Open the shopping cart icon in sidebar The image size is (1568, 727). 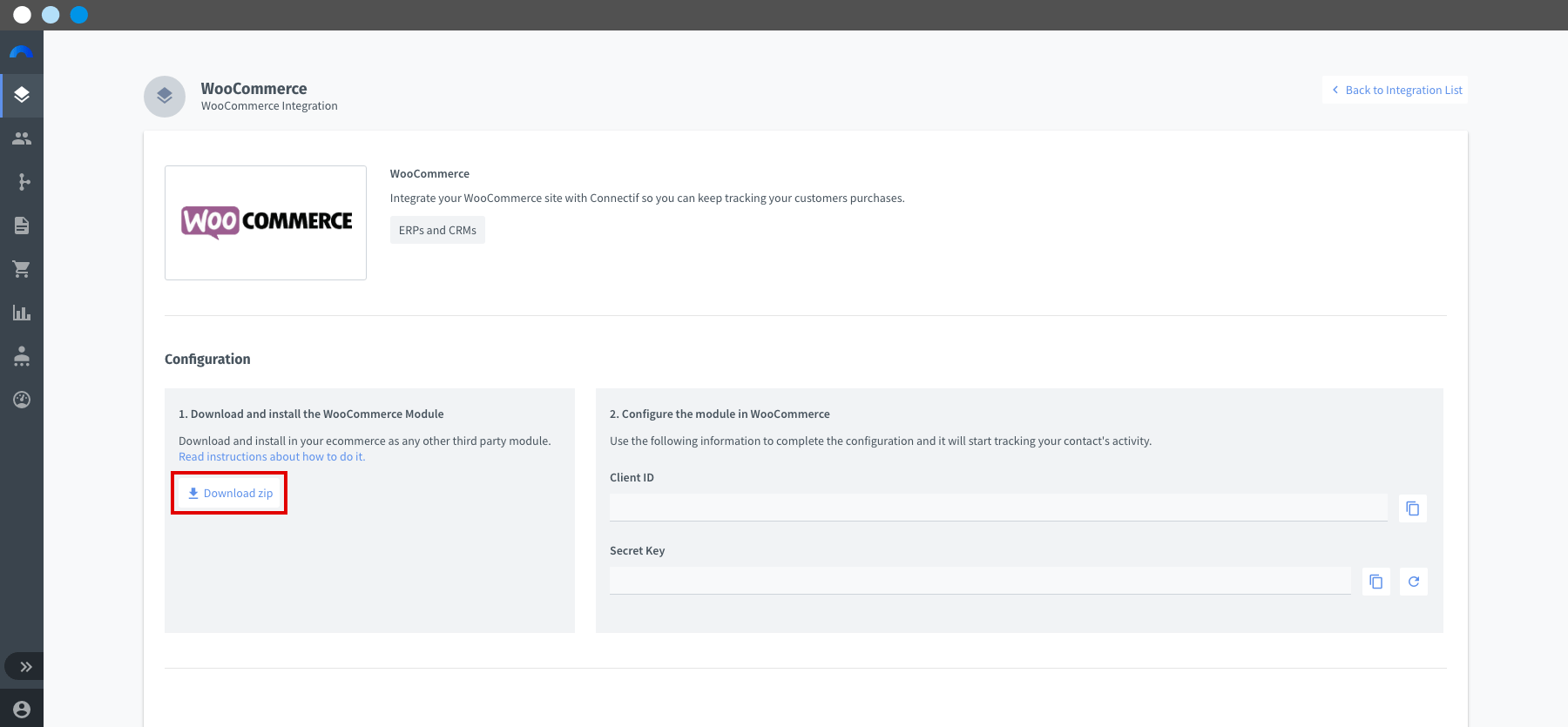[x=22, y=269]
